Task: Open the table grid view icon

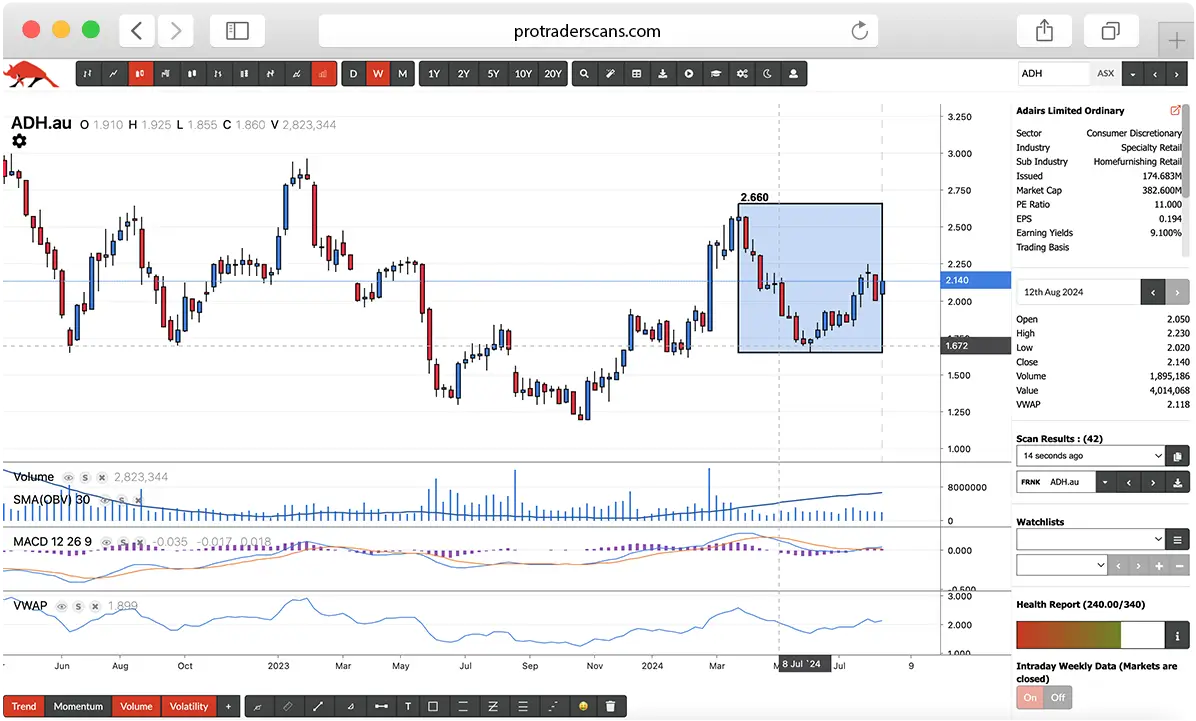Action: pos(637,74)
